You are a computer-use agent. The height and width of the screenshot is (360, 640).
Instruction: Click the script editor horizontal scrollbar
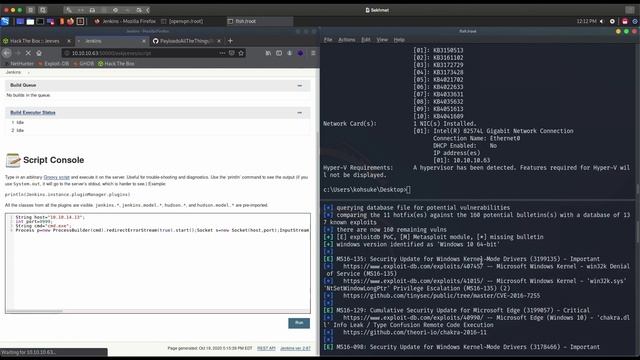35,311
